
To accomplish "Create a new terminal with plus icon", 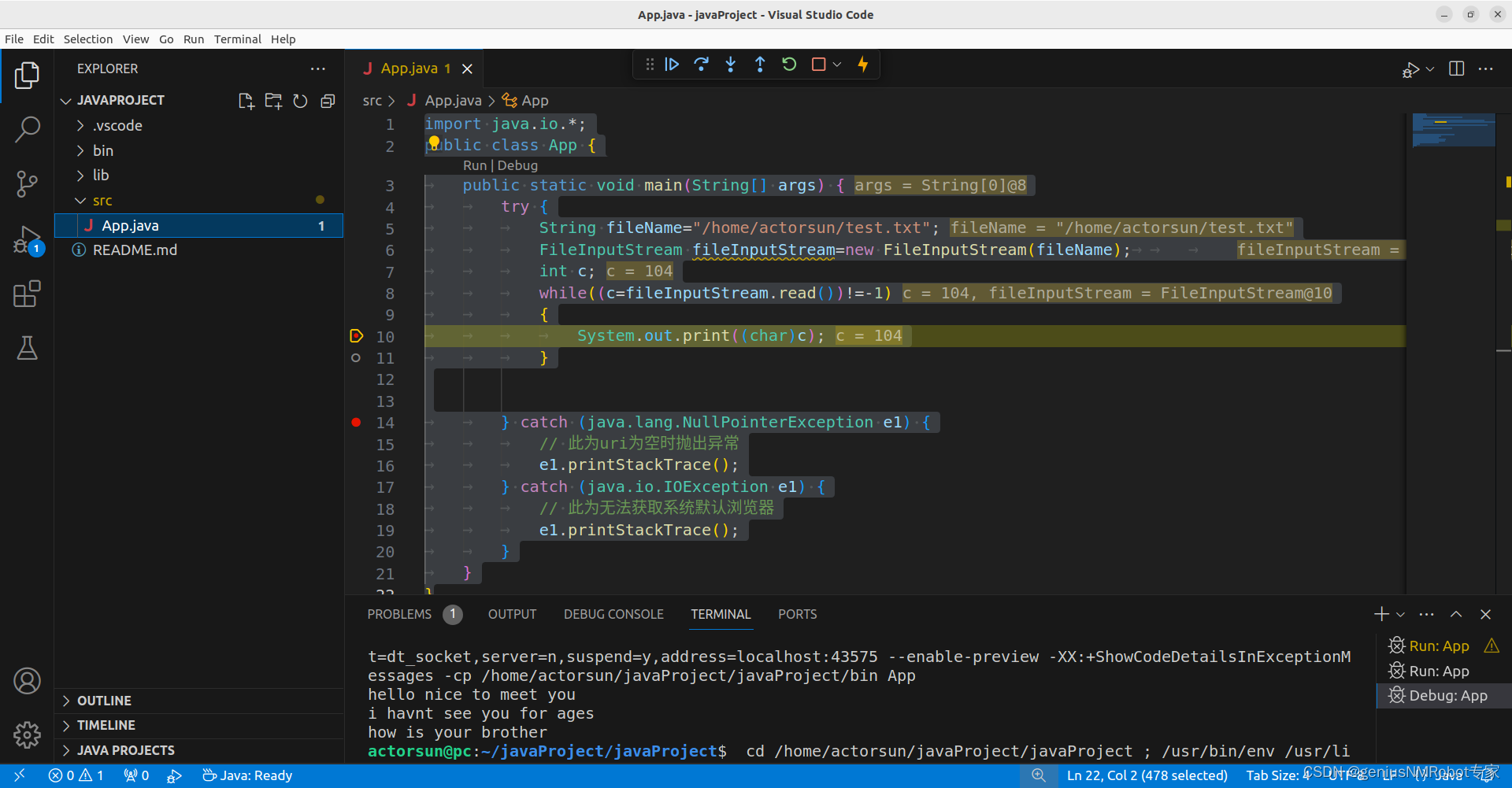I will 1381,615.
